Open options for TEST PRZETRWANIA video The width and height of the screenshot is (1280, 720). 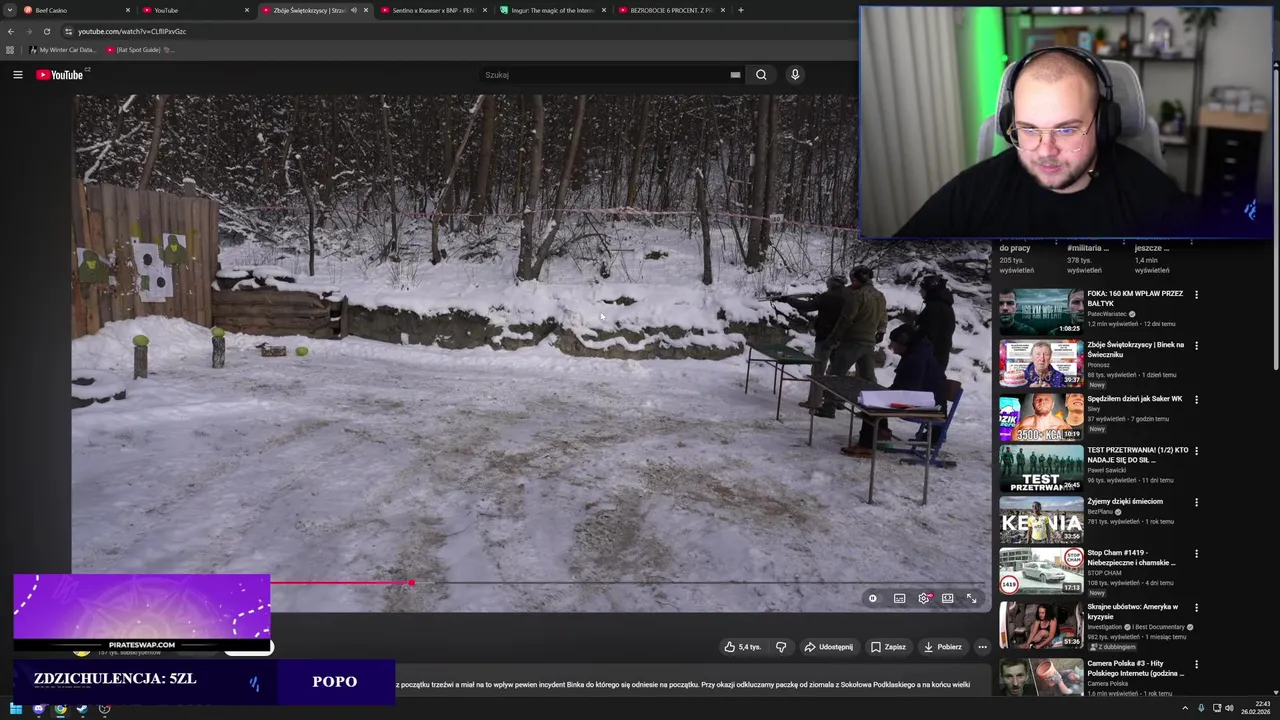1196,451
